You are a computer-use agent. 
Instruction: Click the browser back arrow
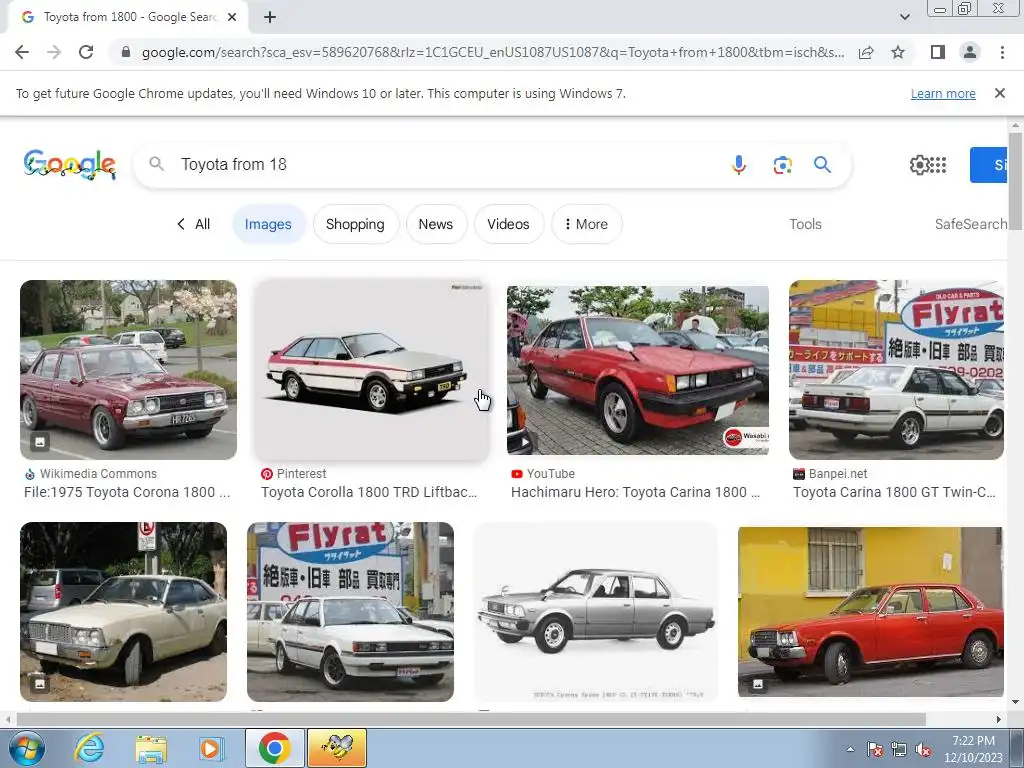click(22, 52)
